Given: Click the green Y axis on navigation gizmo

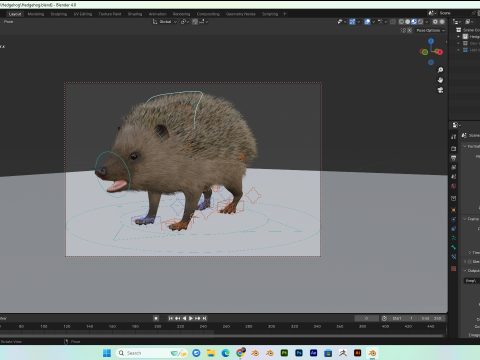Looking at the screenshot, I should [424, 52].
